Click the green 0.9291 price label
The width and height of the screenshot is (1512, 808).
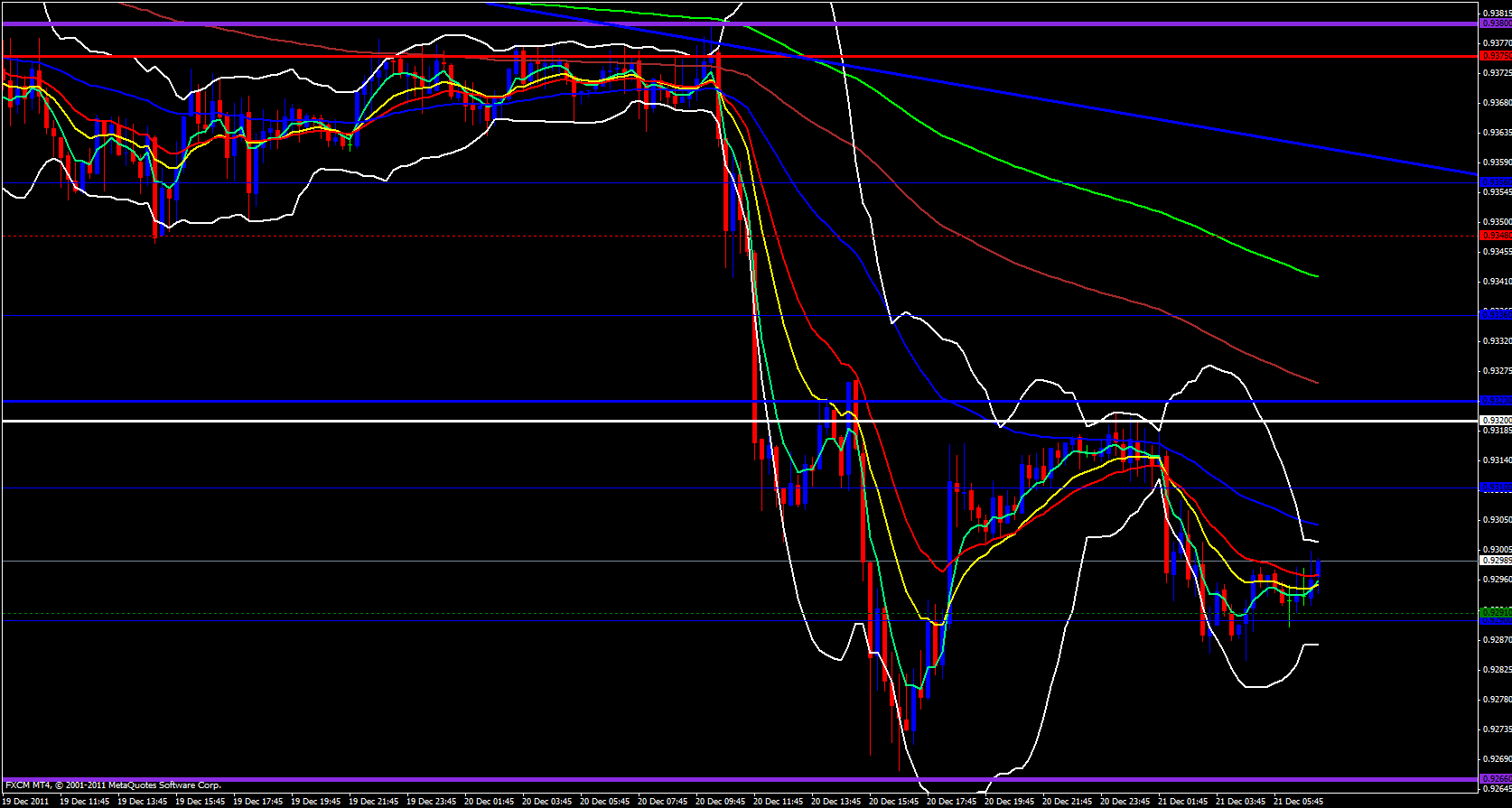point(1495,613)
